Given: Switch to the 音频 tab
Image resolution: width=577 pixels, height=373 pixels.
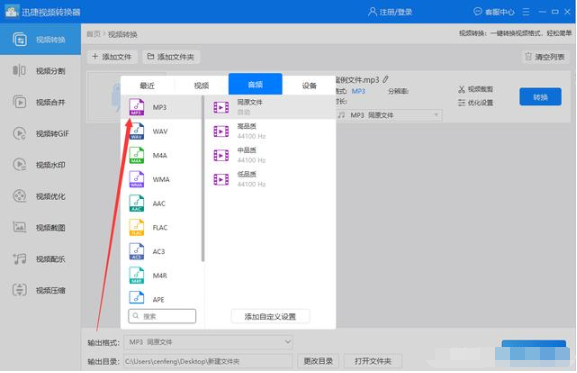Looking at the screenshot, I should tap(255, 84).
